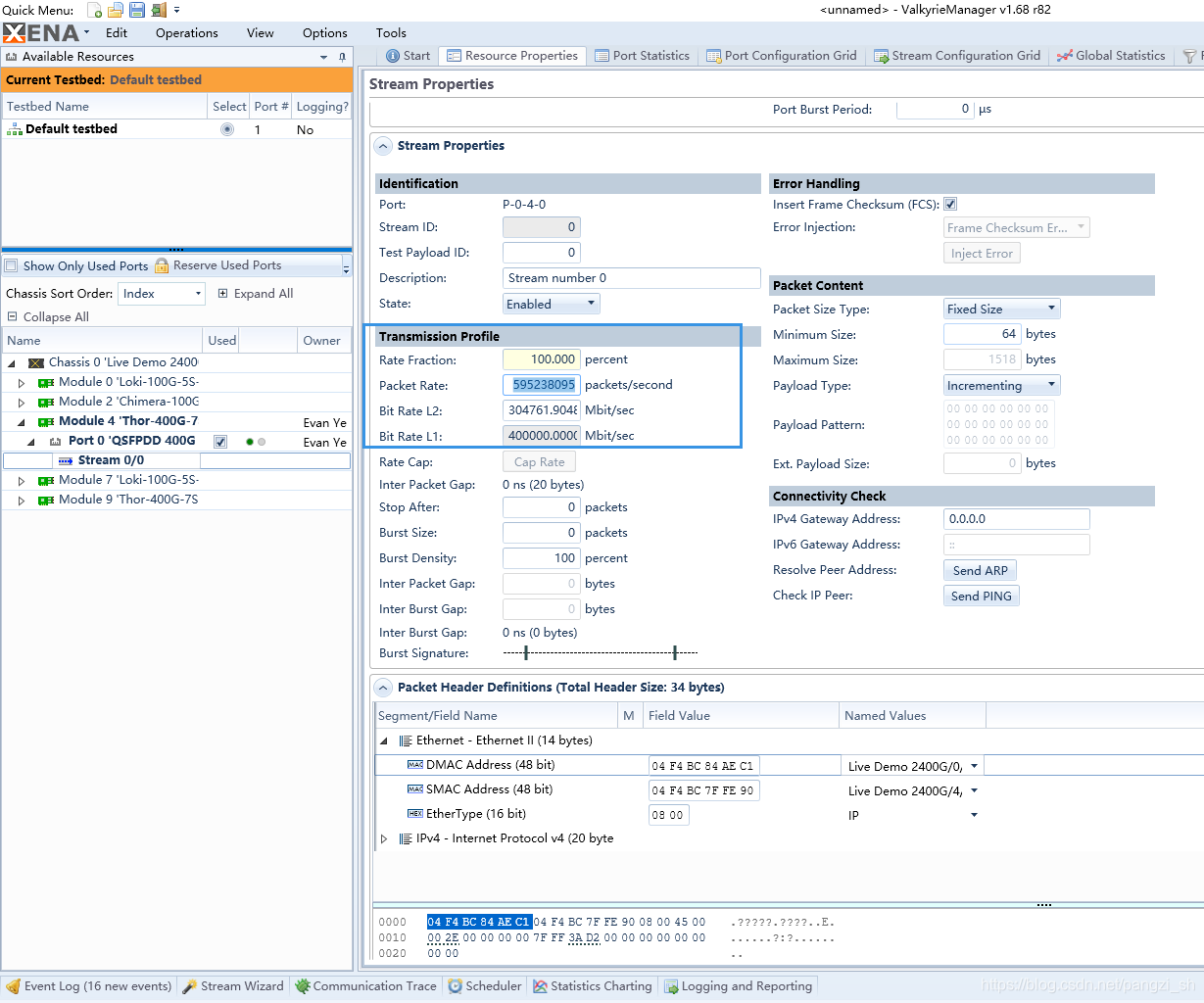The width and height of the screenshot is (1204, 1003).
Task: Click the Inject Error button
Action: 982,253
